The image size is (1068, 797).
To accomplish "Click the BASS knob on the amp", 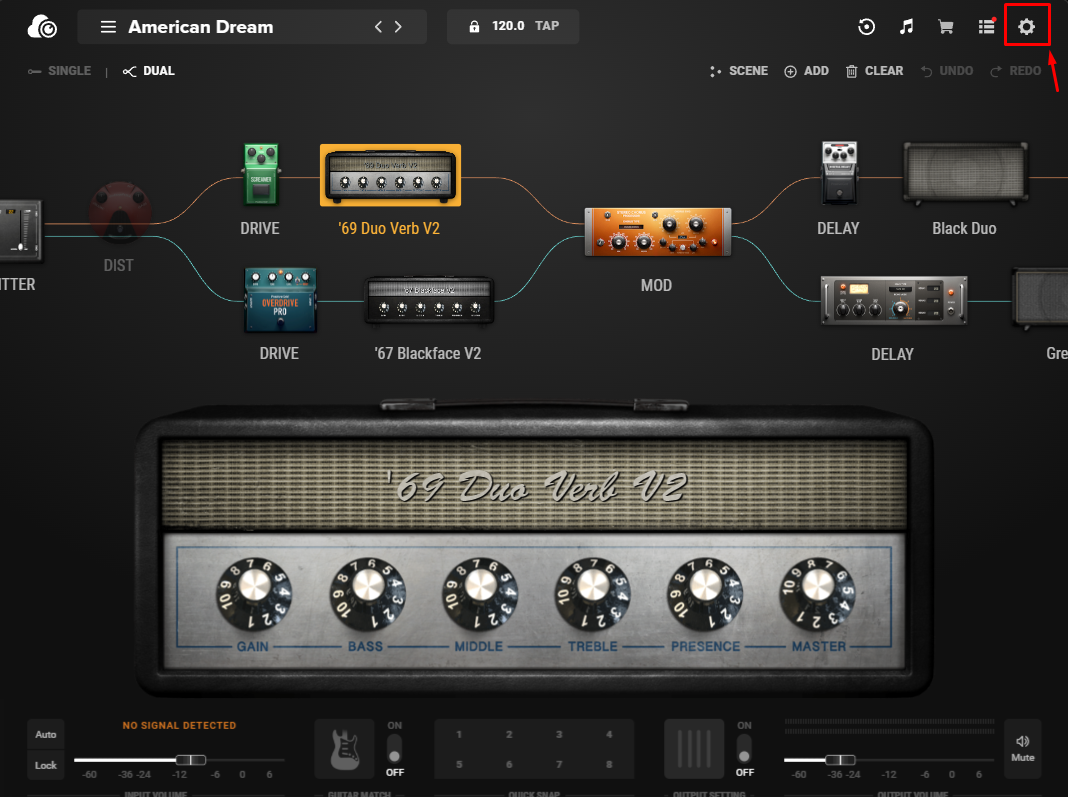I will tap(368, 592).
